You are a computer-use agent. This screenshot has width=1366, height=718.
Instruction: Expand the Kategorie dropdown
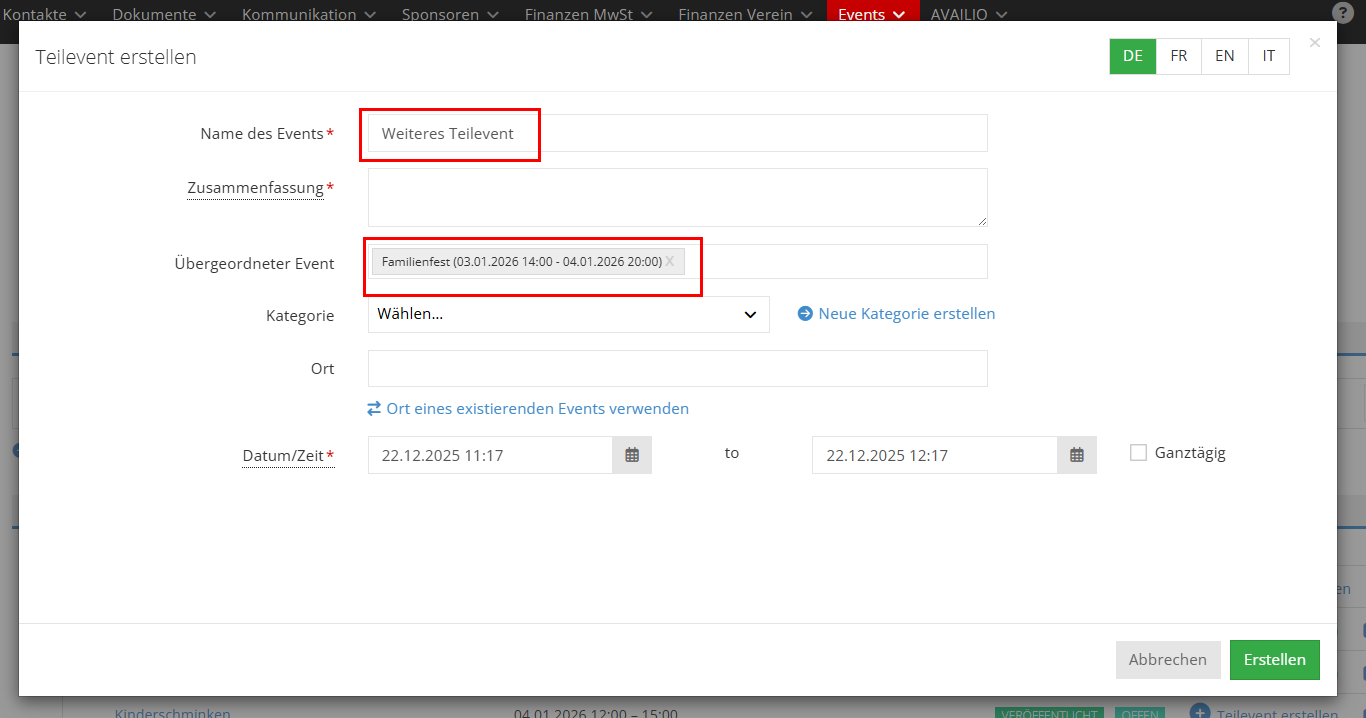(x=568, y=314)
